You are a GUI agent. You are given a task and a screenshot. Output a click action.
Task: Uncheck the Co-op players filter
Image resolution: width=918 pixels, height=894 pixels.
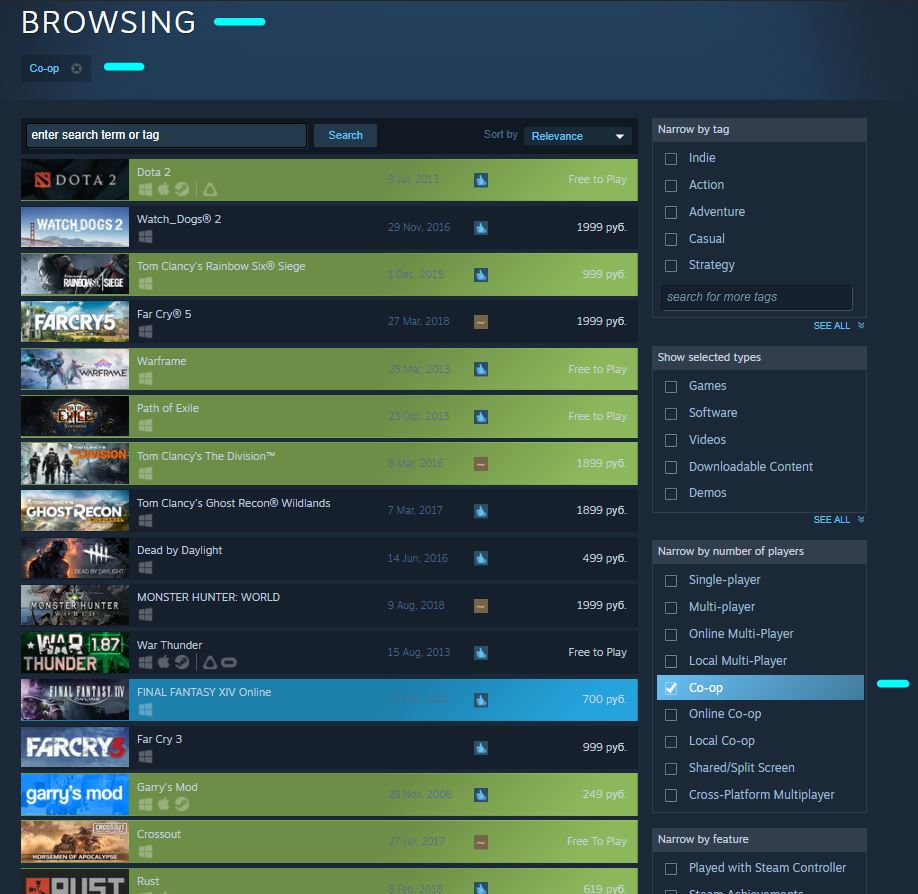671,688
